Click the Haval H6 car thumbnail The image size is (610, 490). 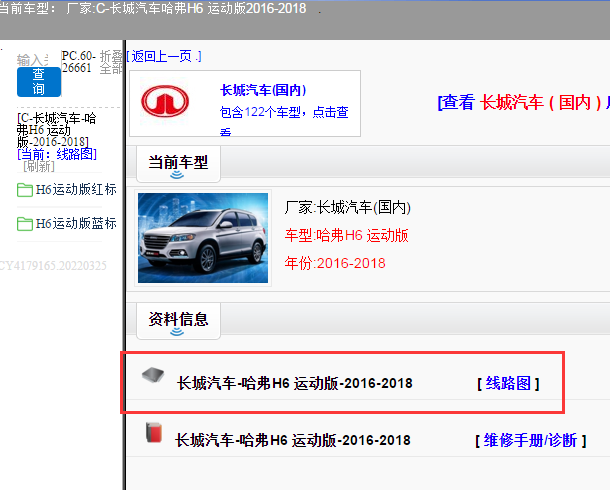click(203, 238)
